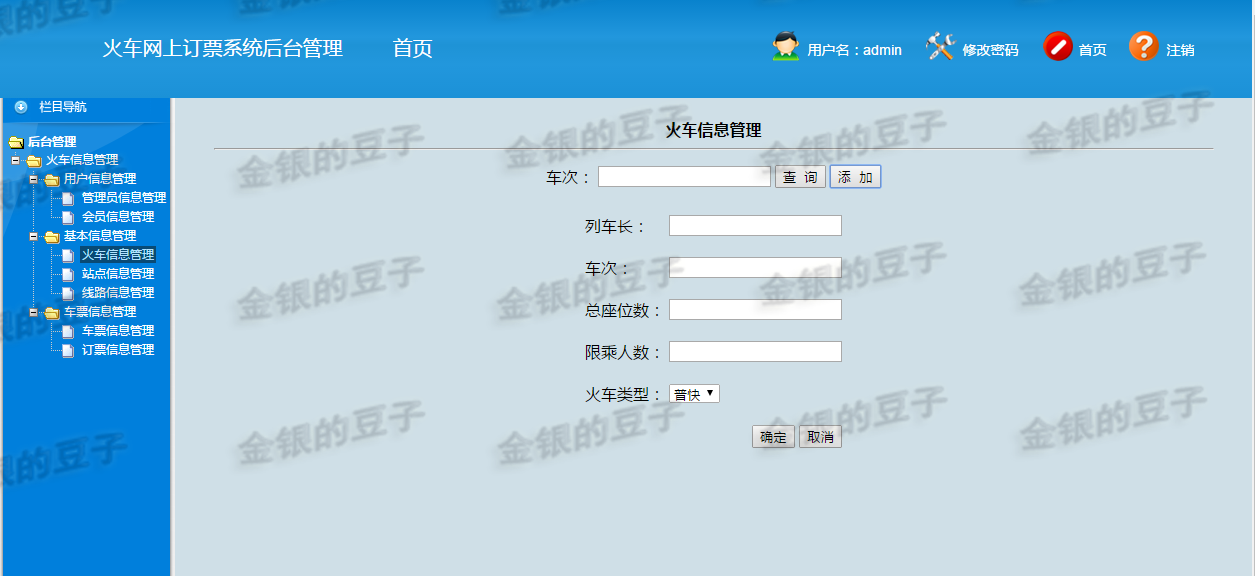The height and width of the screenshot is (576, 1255).
Task: Select 首页 in the top navigation bar
Action: tap(412, 47)
